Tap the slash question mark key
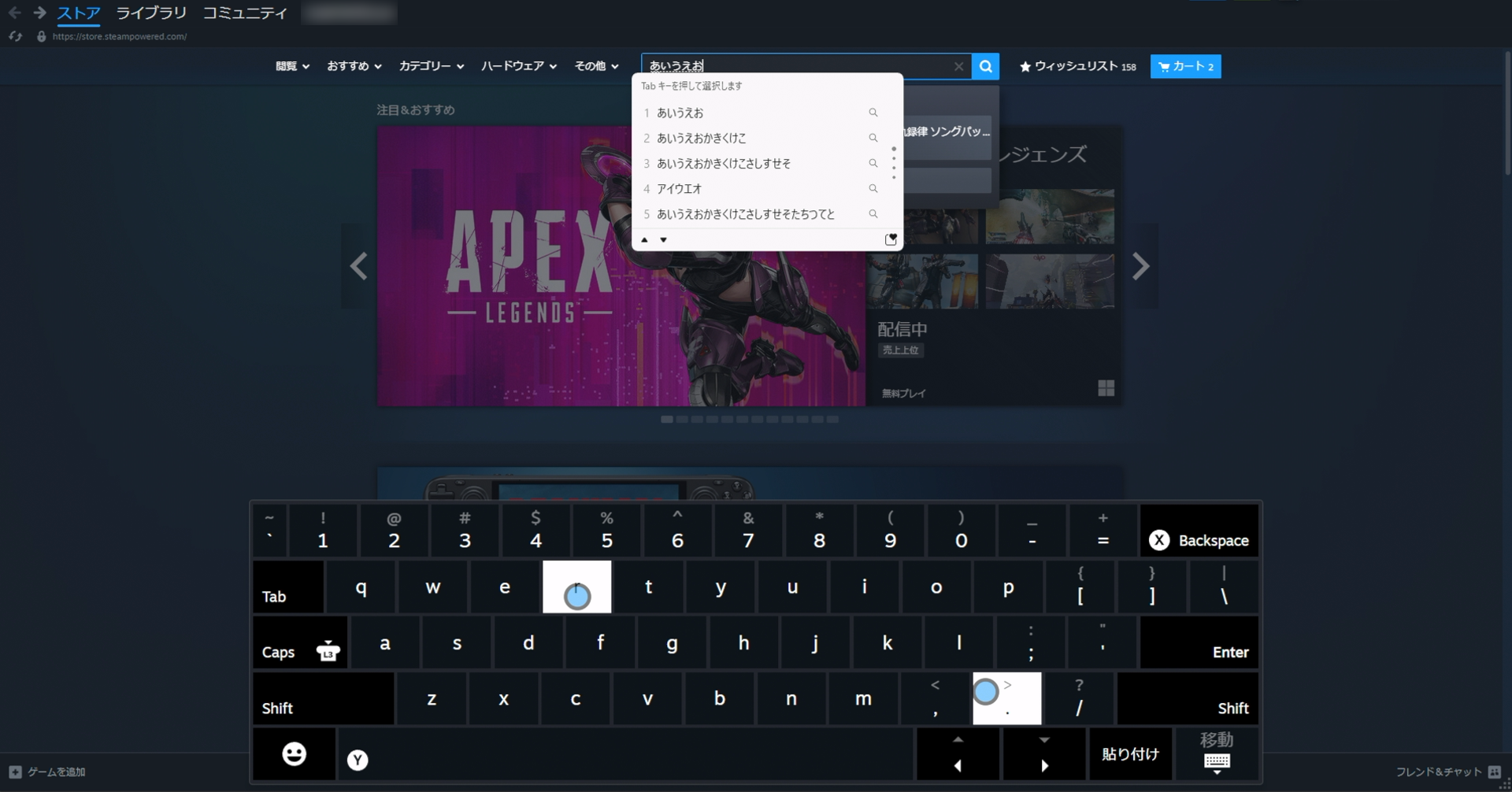This screenshot has height=792, width=1512. point(1079,698)
